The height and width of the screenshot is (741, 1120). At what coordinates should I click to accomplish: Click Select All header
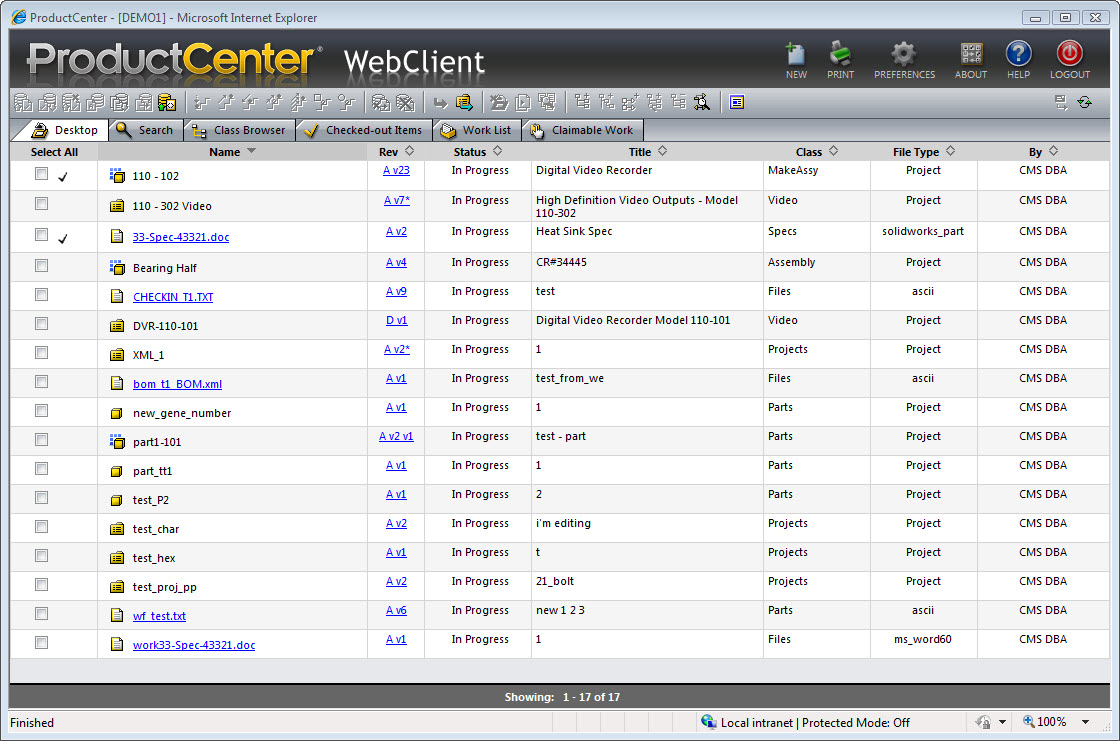click(x=54, y=152)
